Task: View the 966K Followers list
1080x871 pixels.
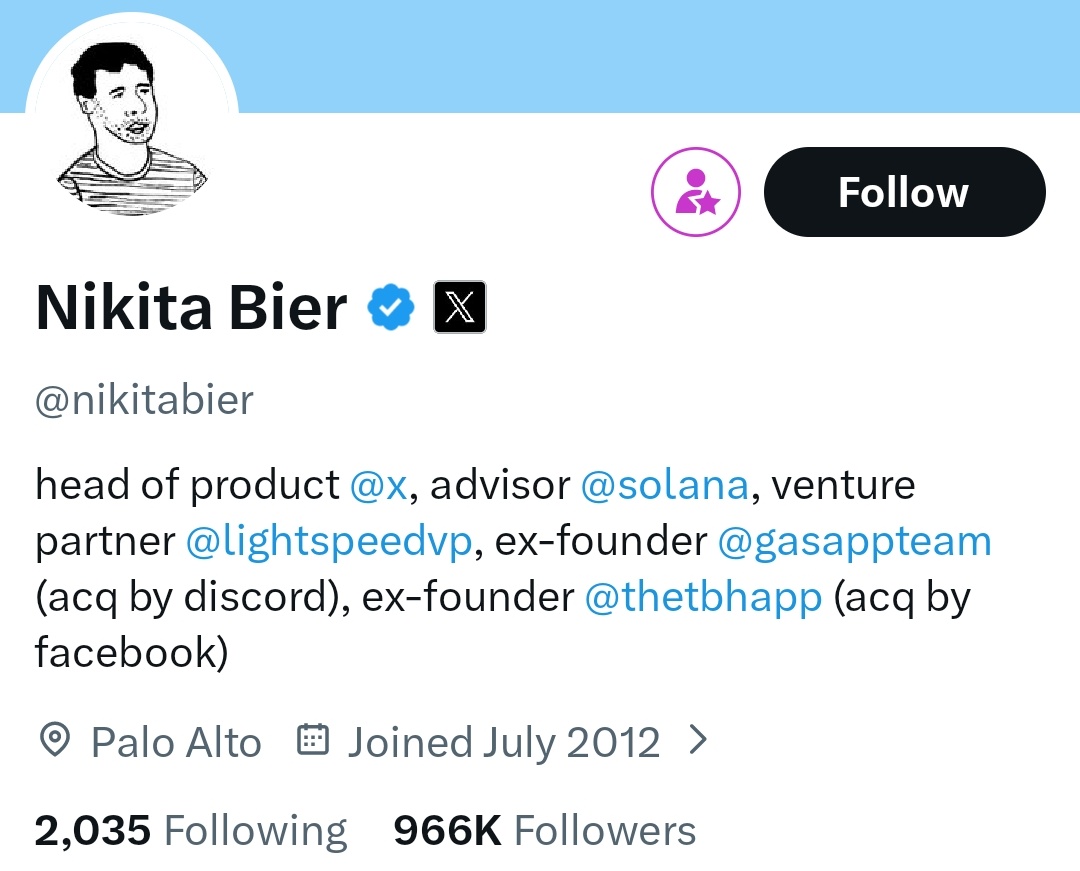Action: (x=544, y=831)
